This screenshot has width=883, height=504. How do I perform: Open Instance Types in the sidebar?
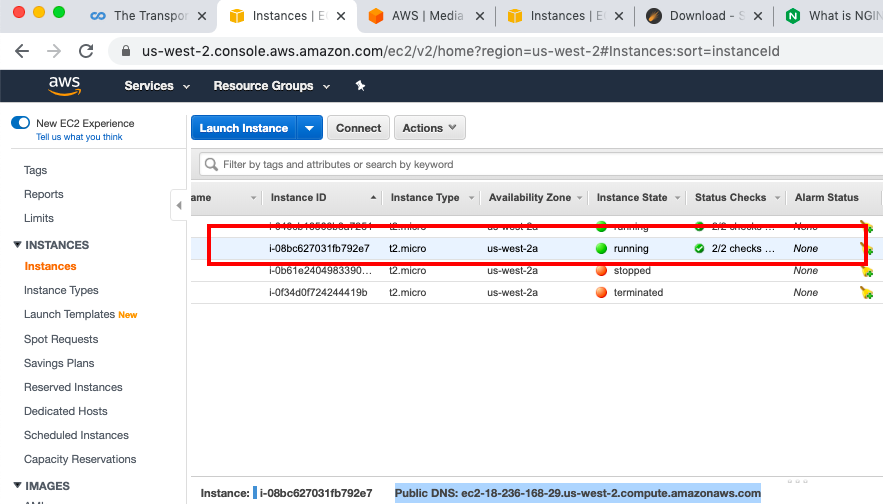click(x=61, y=291)
